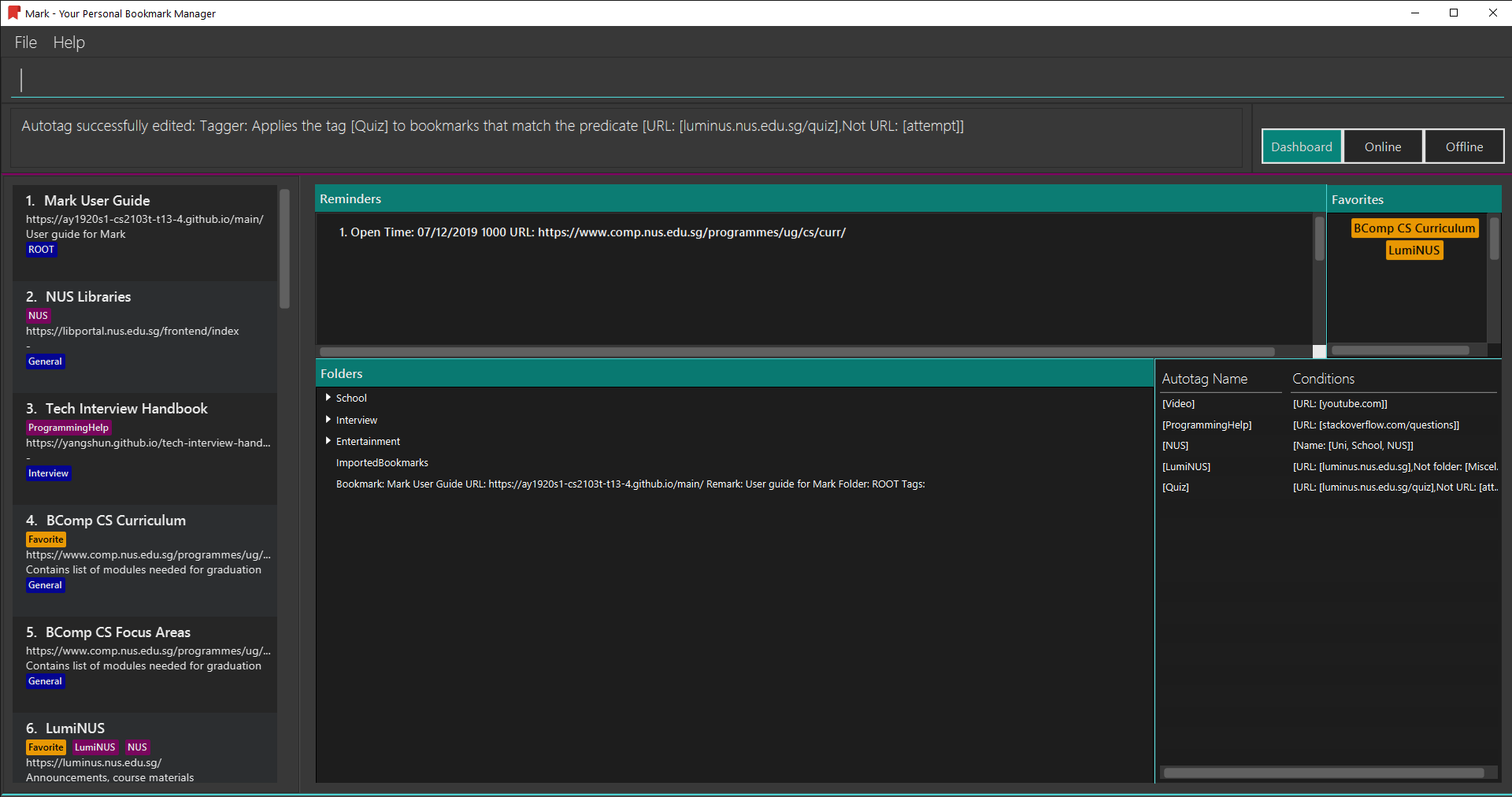This screenshot has height=797, width=1512.
Task: Maximize the Mark window
Action: (1454, 13)
